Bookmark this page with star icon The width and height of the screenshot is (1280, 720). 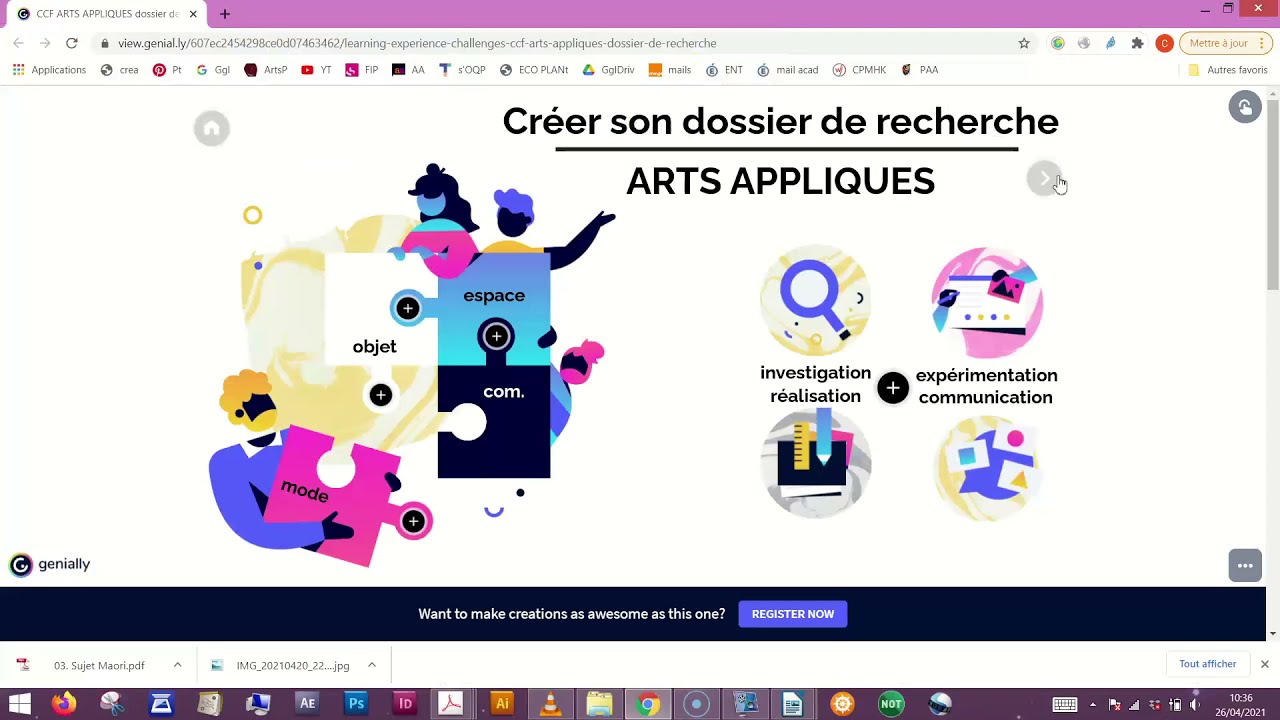point(1024,43)
